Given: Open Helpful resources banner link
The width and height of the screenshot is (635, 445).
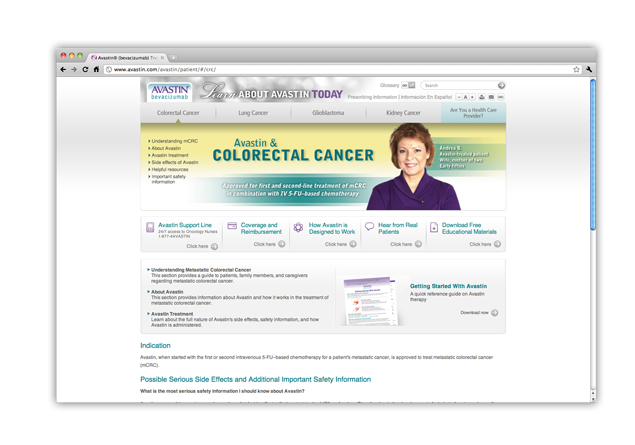Looking at the screenshot, I should point(170,169).
